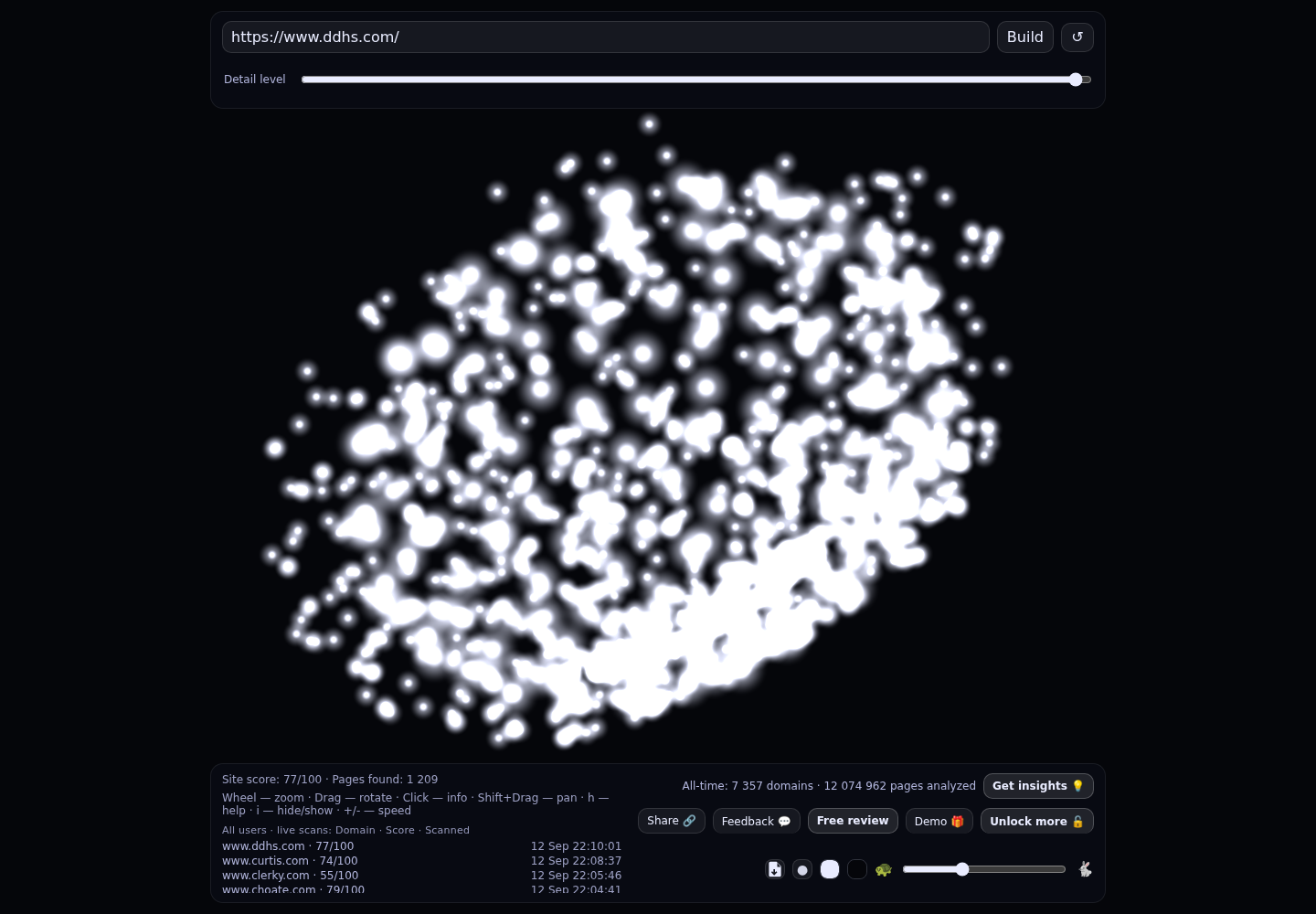This screenshot has width=1316, height=914.
Task: Click the Detail level label
Action: point(255,80)
